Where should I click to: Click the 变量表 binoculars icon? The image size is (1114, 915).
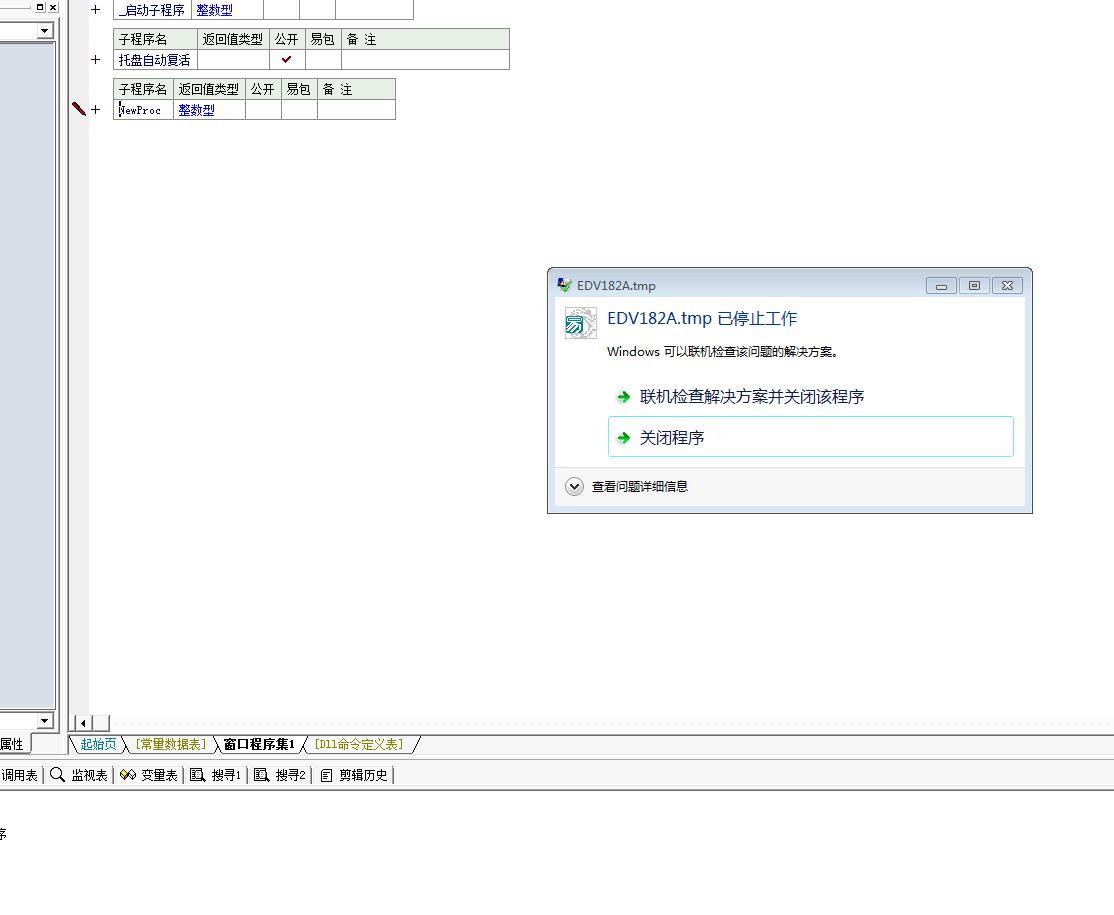(128, 775)
